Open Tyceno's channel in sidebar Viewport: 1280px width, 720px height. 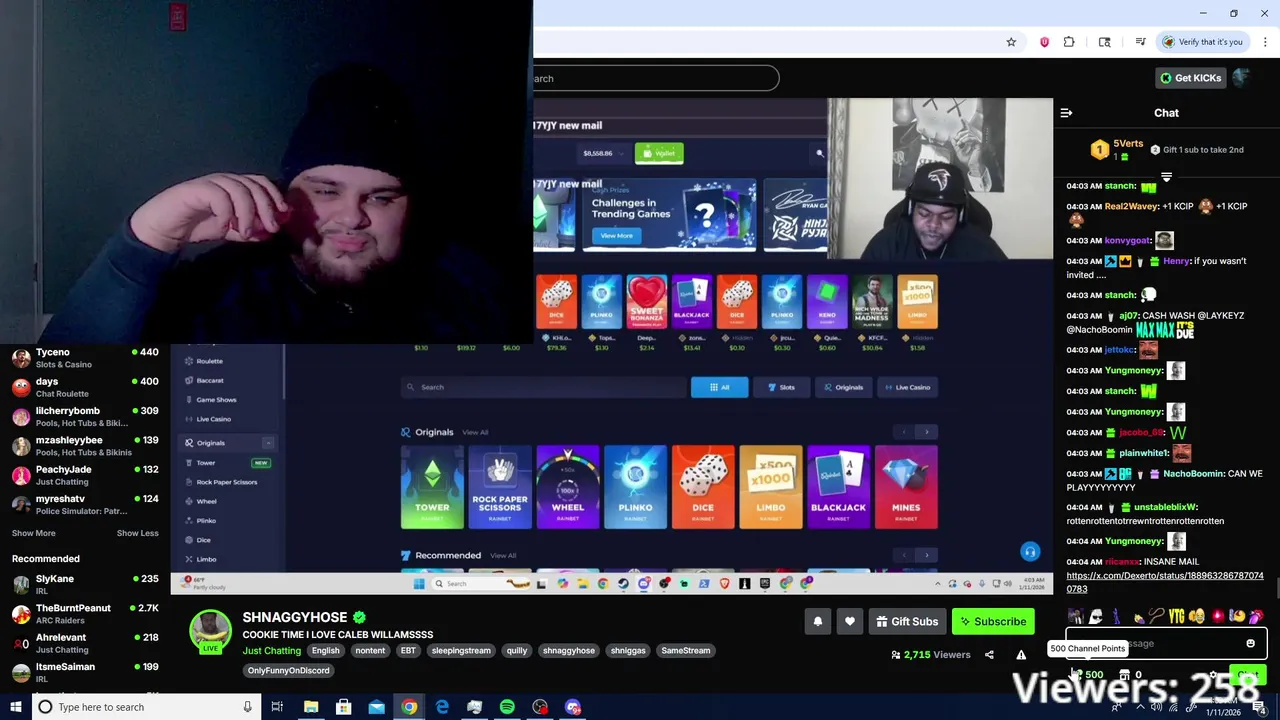(x=85, y=358)
